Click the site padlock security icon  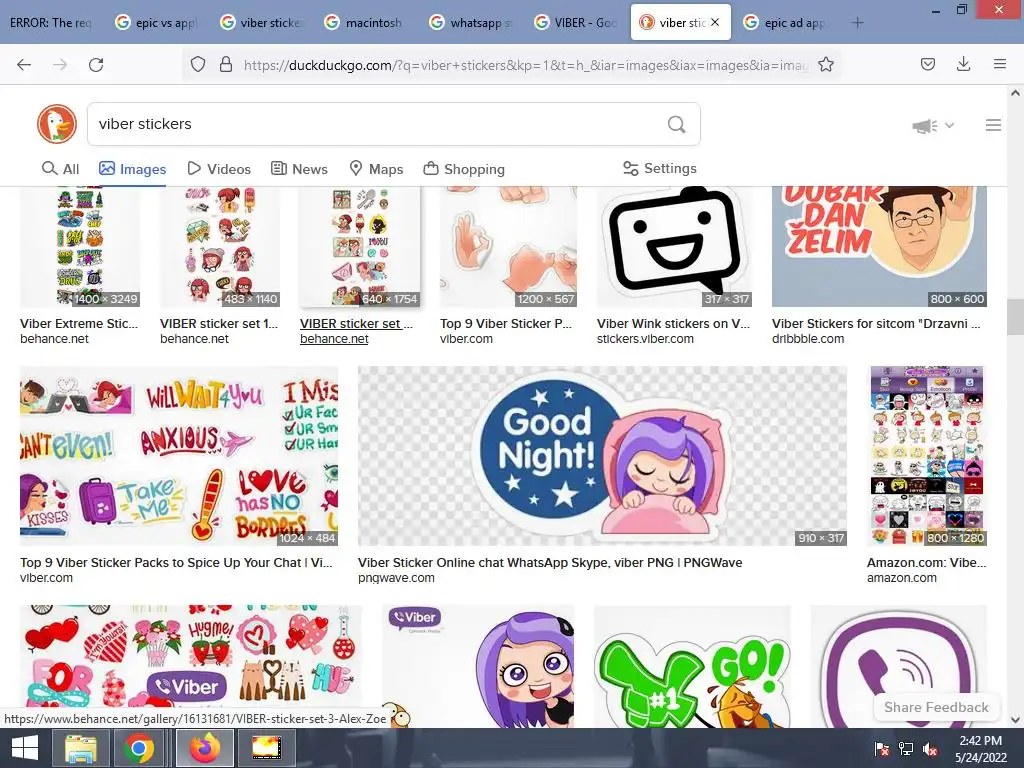coord(226,65)
